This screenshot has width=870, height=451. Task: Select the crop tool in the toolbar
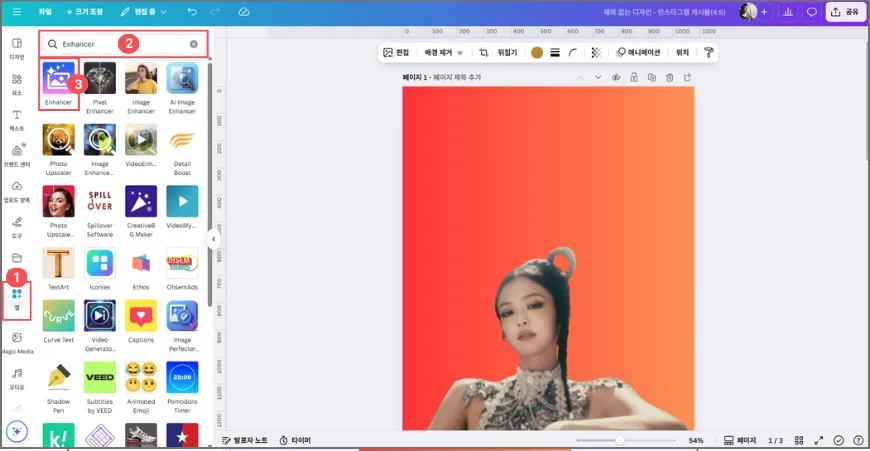[x=484, y=52]
